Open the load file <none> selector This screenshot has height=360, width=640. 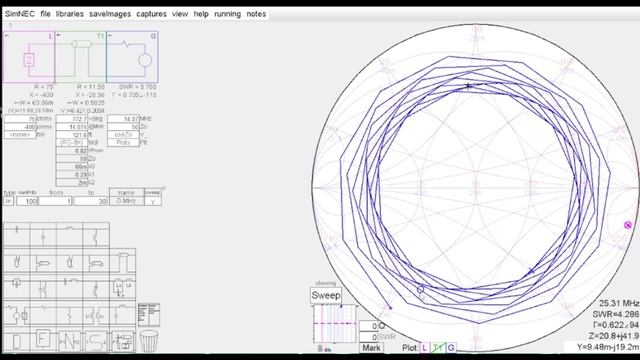click(20, 134)
